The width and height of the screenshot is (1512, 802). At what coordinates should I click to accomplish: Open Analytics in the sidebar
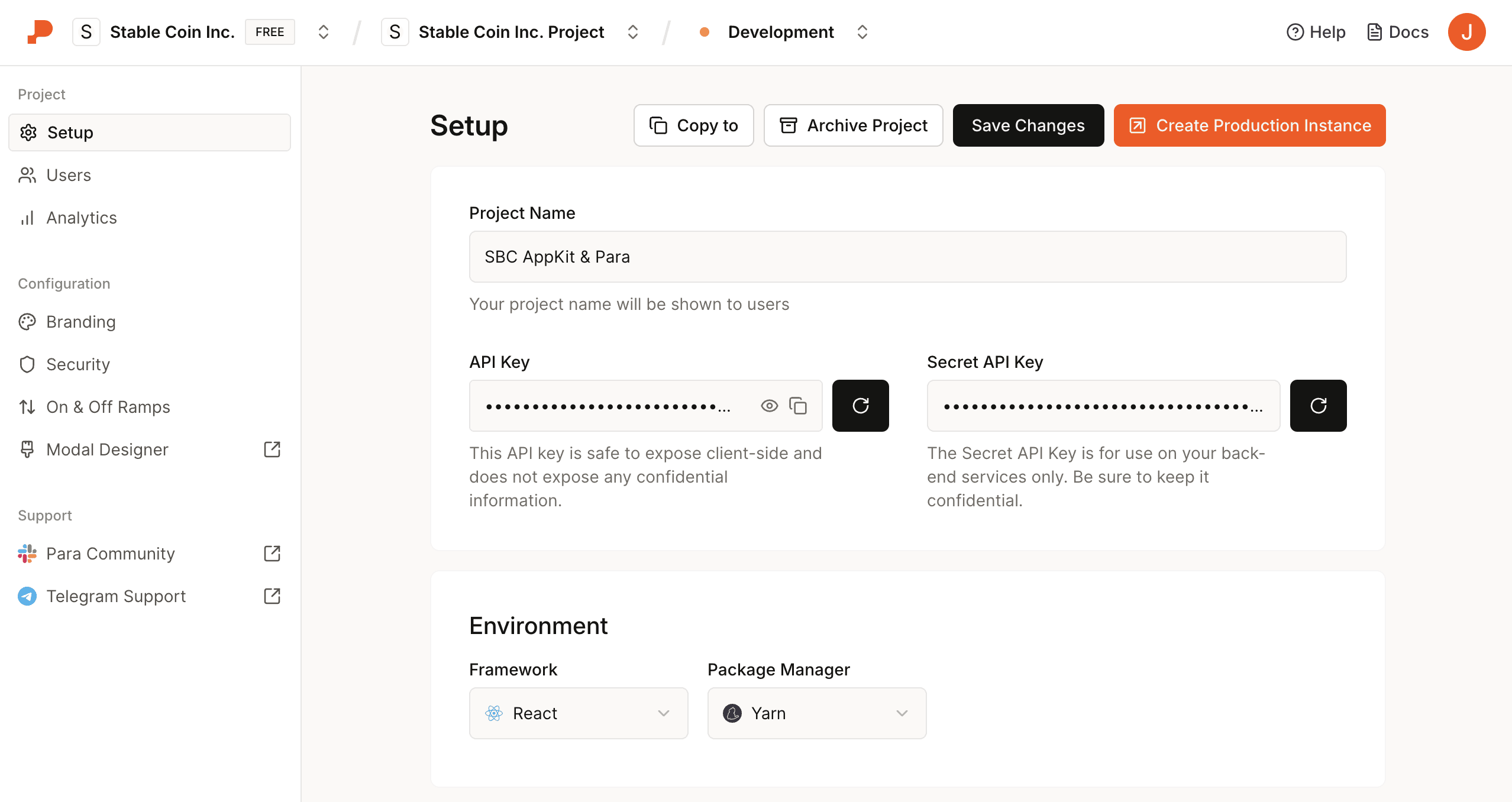pyautogui.click(x=150, y=218)
